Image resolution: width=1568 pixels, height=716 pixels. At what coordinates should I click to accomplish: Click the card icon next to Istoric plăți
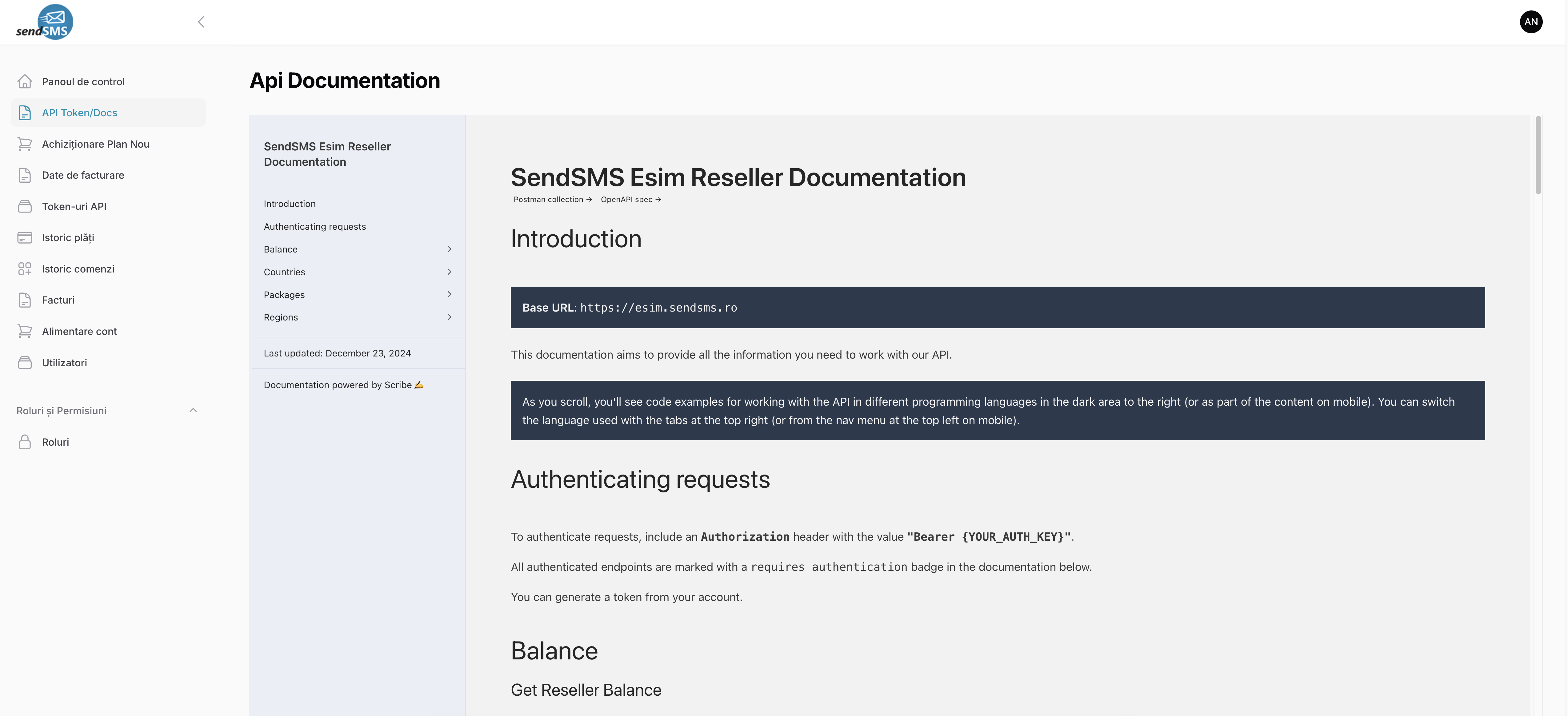click(25, 238)
